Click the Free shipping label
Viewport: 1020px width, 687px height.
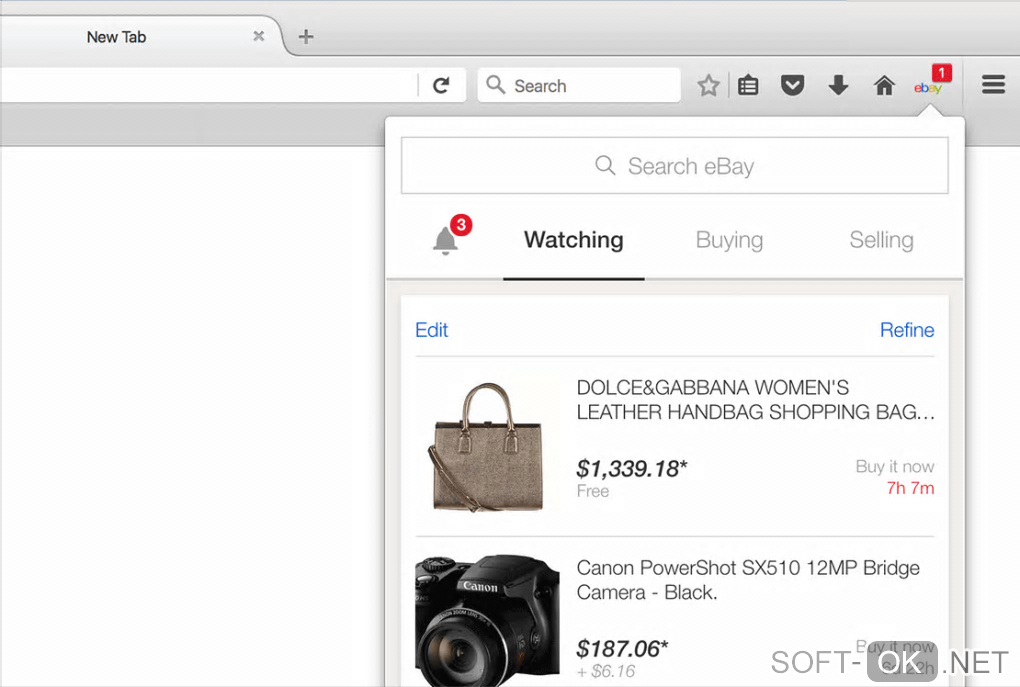(x=593, y=491)
